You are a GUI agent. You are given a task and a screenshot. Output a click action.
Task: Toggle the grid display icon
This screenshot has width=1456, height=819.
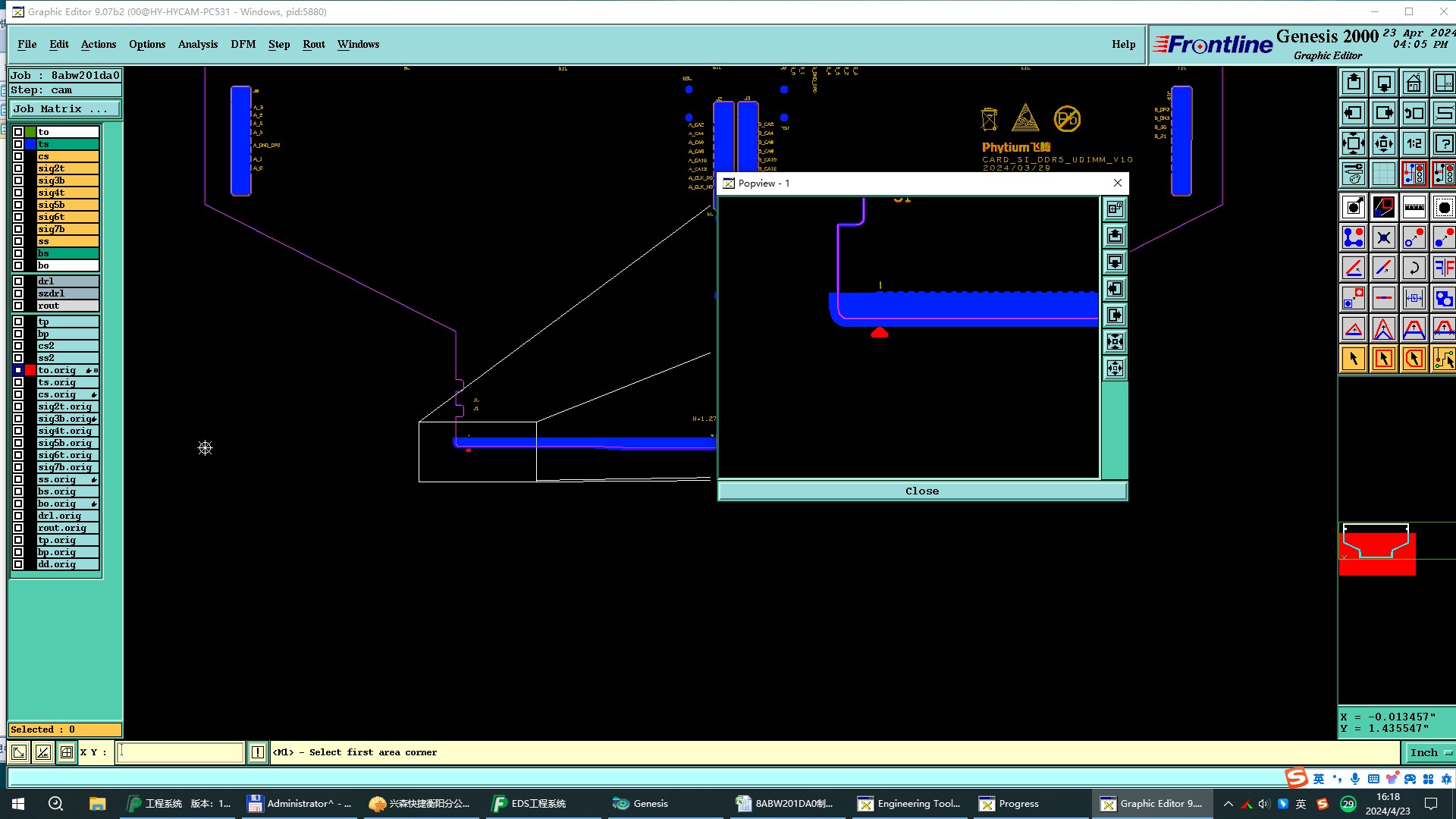(x=1383, y=174)
